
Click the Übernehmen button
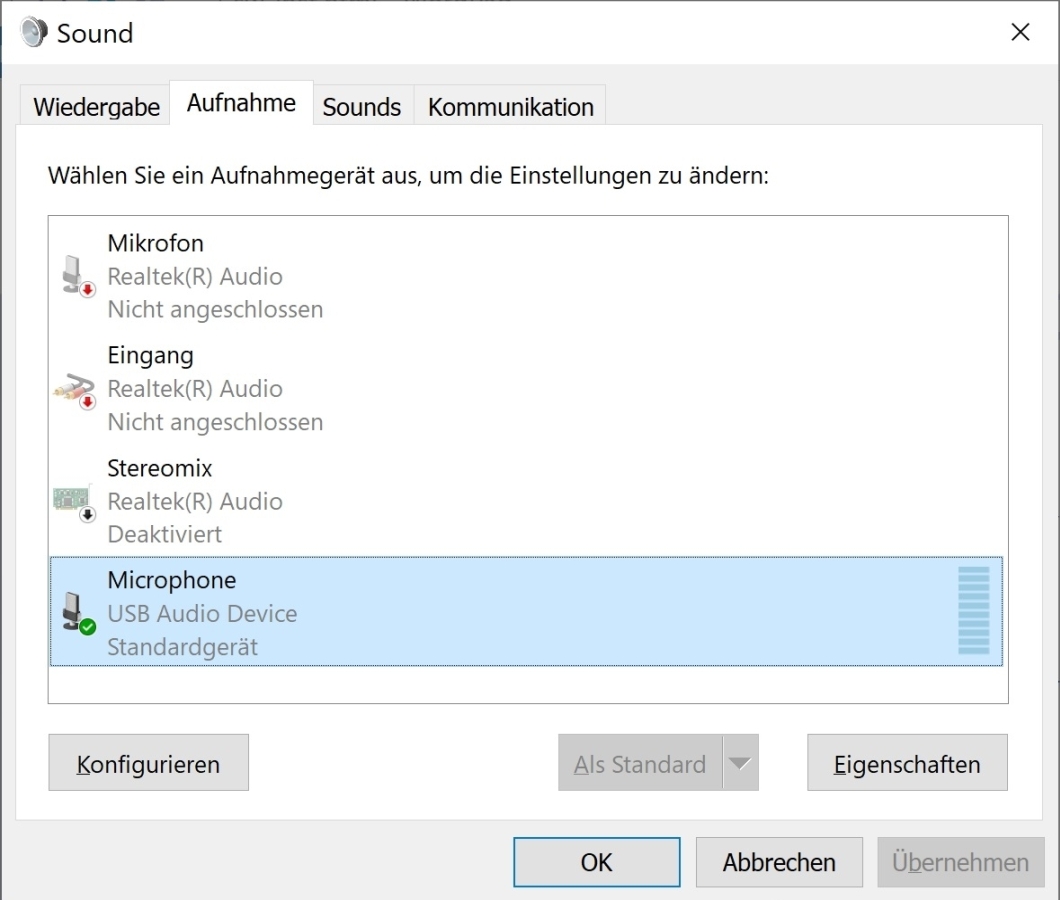pyautogui.click(x=960, y=862)
